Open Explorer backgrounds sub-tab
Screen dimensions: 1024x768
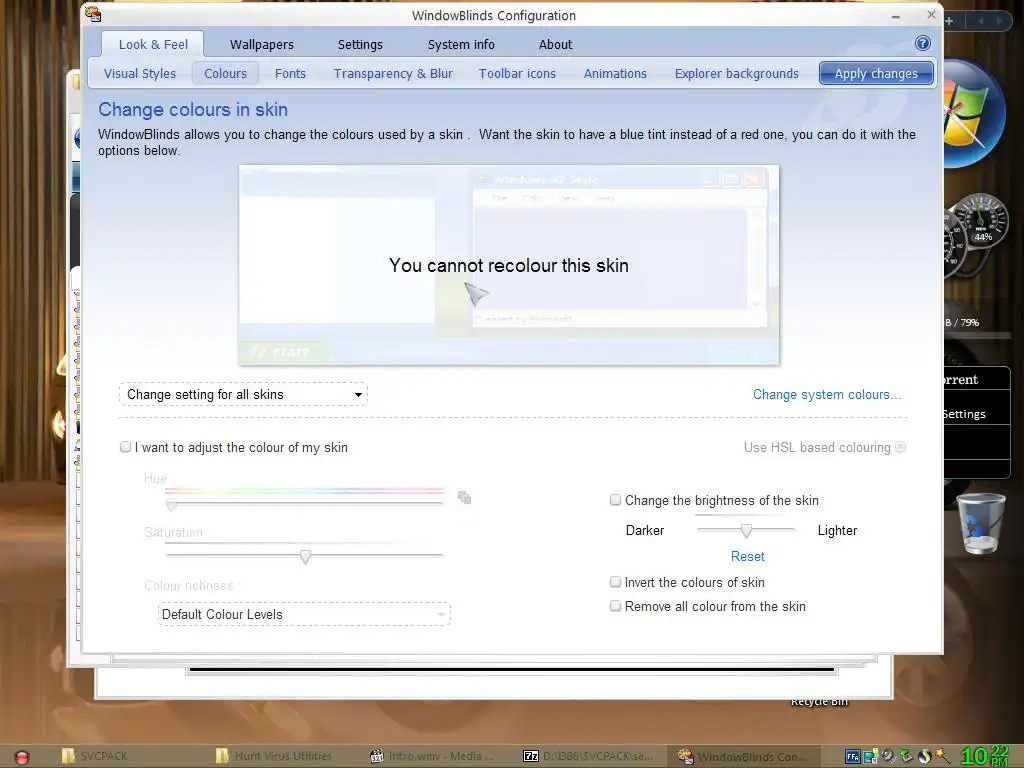click(x=737, y=74)
